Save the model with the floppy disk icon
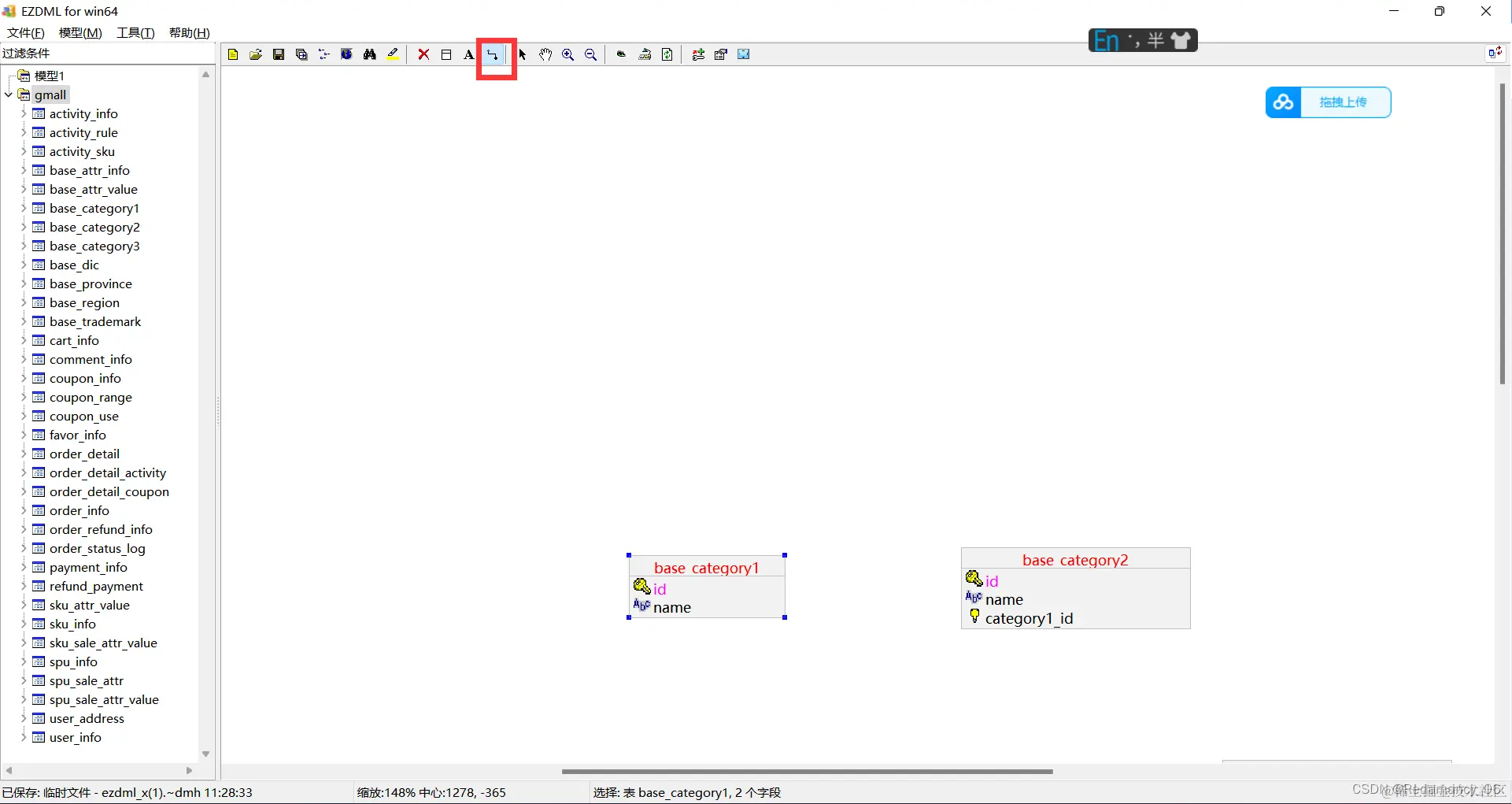Image resolution: width=1512 pixels, height=804 pixels. coord(279,54)
